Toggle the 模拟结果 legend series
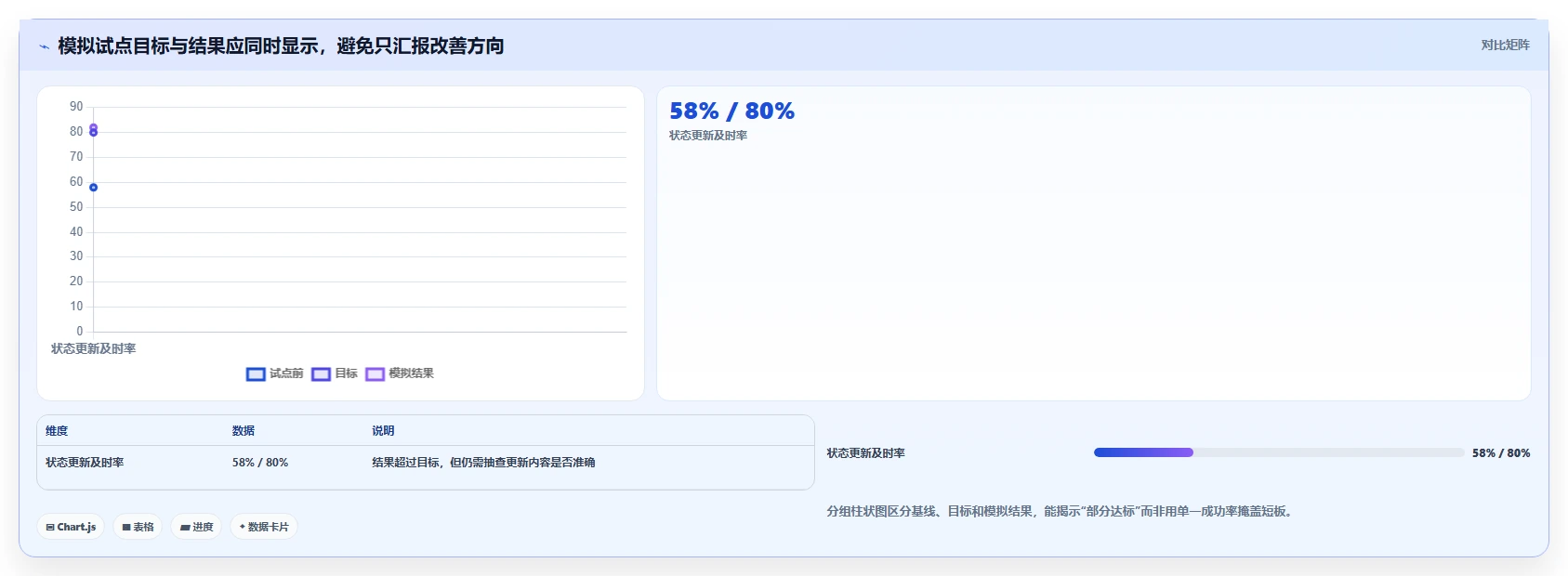 (x=400, y=373)
